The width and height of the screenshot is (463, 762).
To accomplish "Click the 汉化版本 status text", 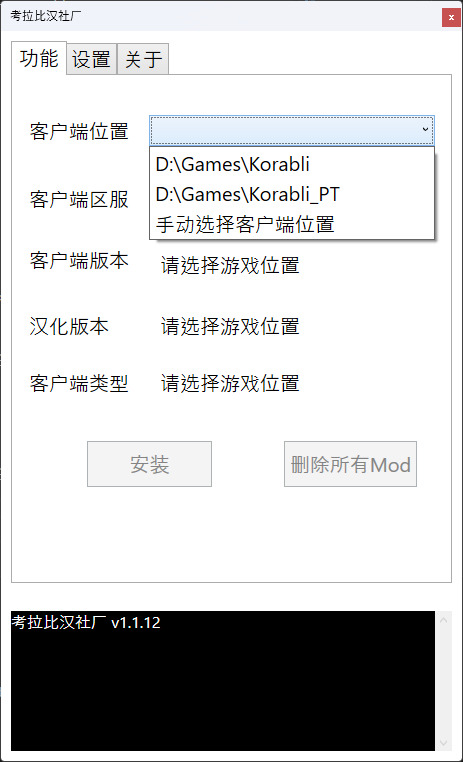I will point(230,327).
